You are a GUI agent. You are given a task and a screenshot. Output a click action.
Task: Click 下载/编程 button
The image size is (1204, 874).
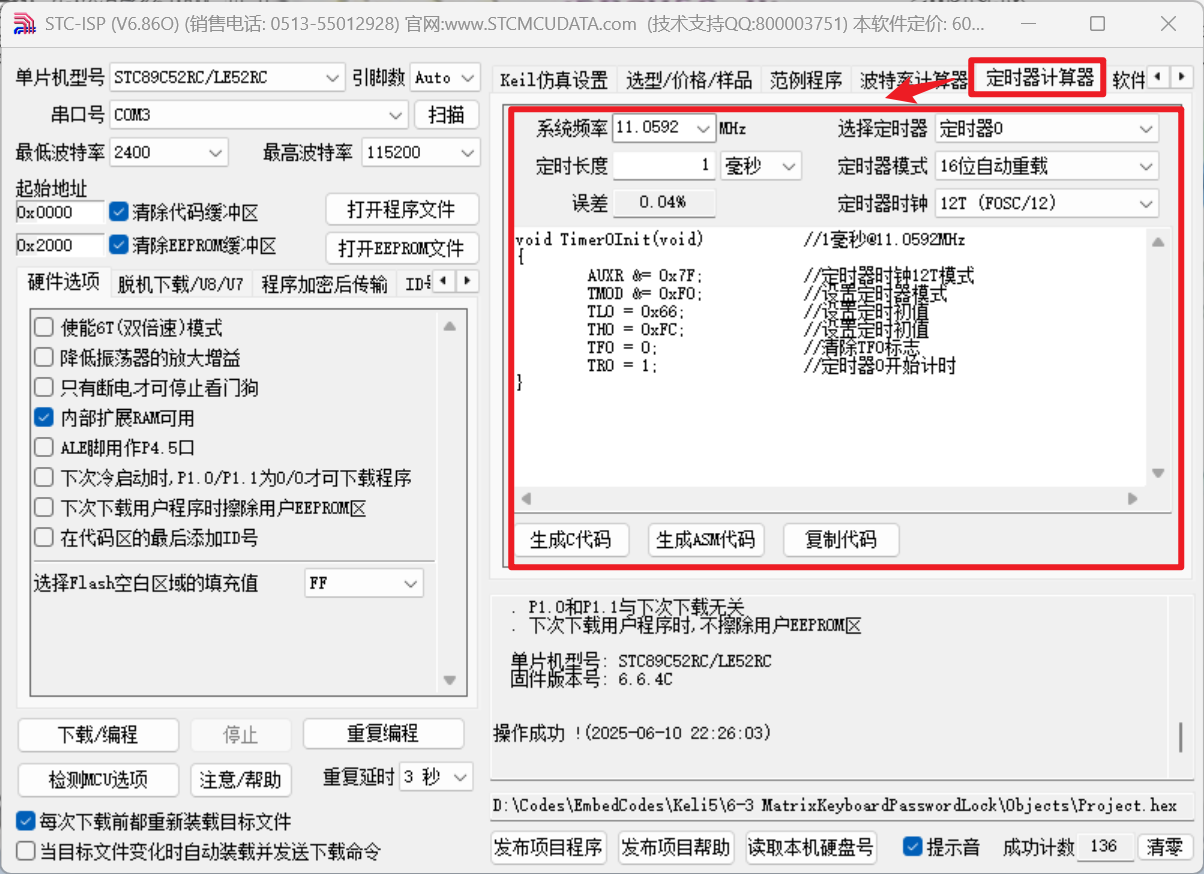[x=98, y=734]
